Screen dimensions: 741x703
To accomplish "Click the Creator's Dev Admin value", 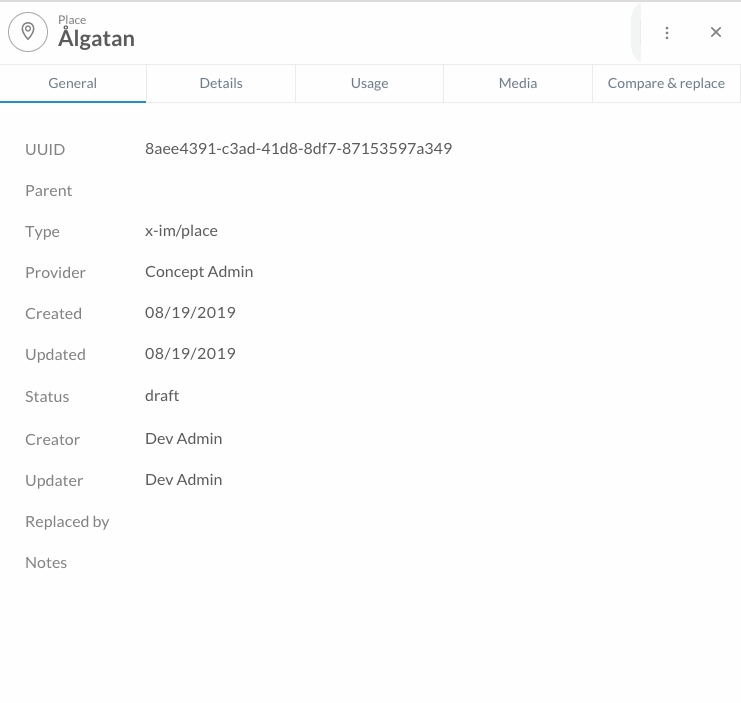I will coord(183,438).
